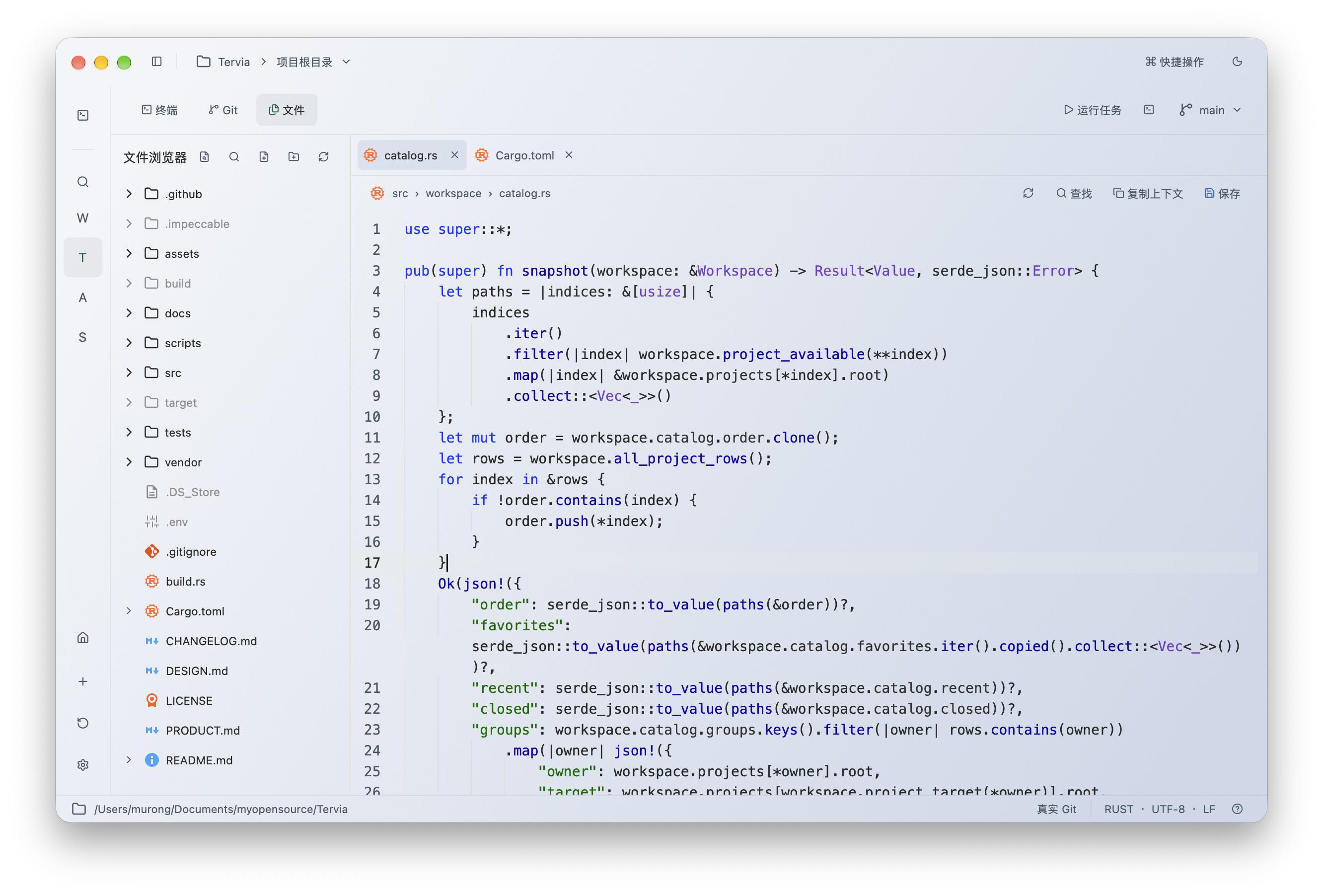Reload the catalog.rs editor content
This screenshot has height=896, width=1323.
tap(1028, 194)
